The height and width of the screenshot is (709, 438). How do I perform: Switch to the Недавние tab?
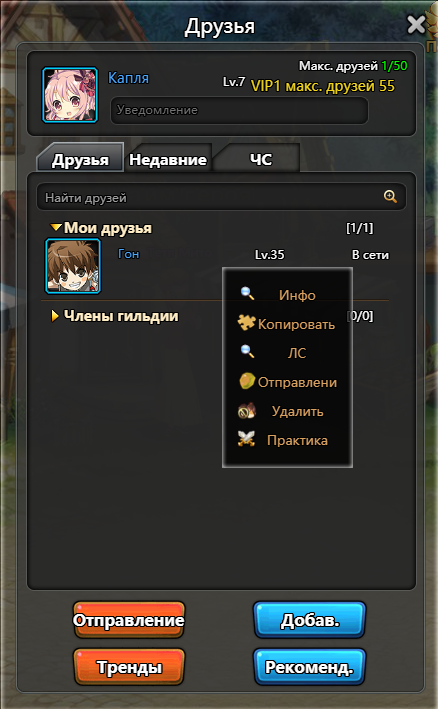[x=168, y=159]
